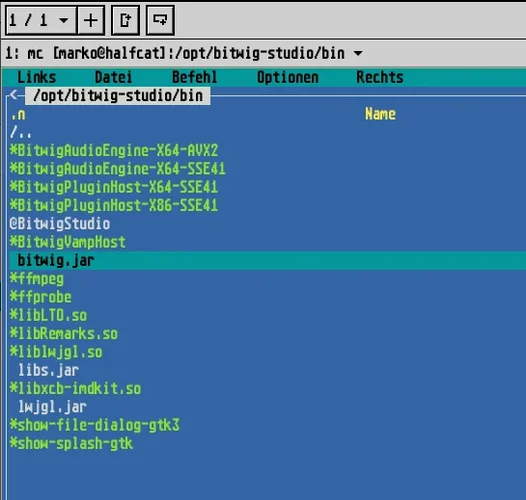
Task: Select the @BitwigStudio symlink
Action: 60,224
